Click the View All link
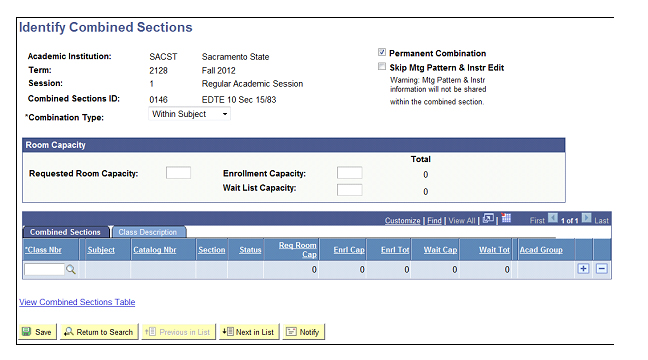This screenshot has width=648, height=360. click(x=462, y=221)
